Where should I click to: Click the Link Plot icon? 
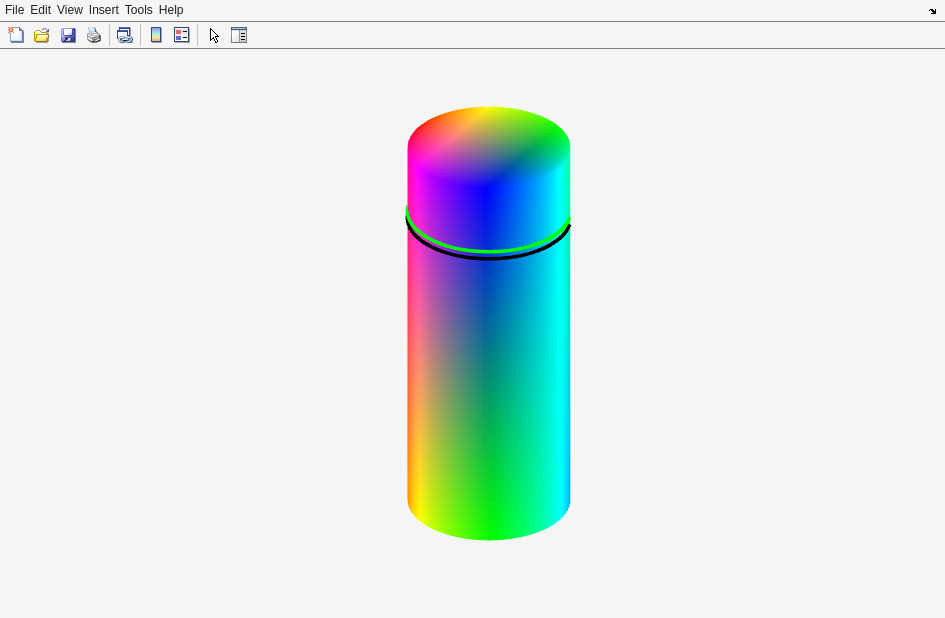tap(125, 35)
